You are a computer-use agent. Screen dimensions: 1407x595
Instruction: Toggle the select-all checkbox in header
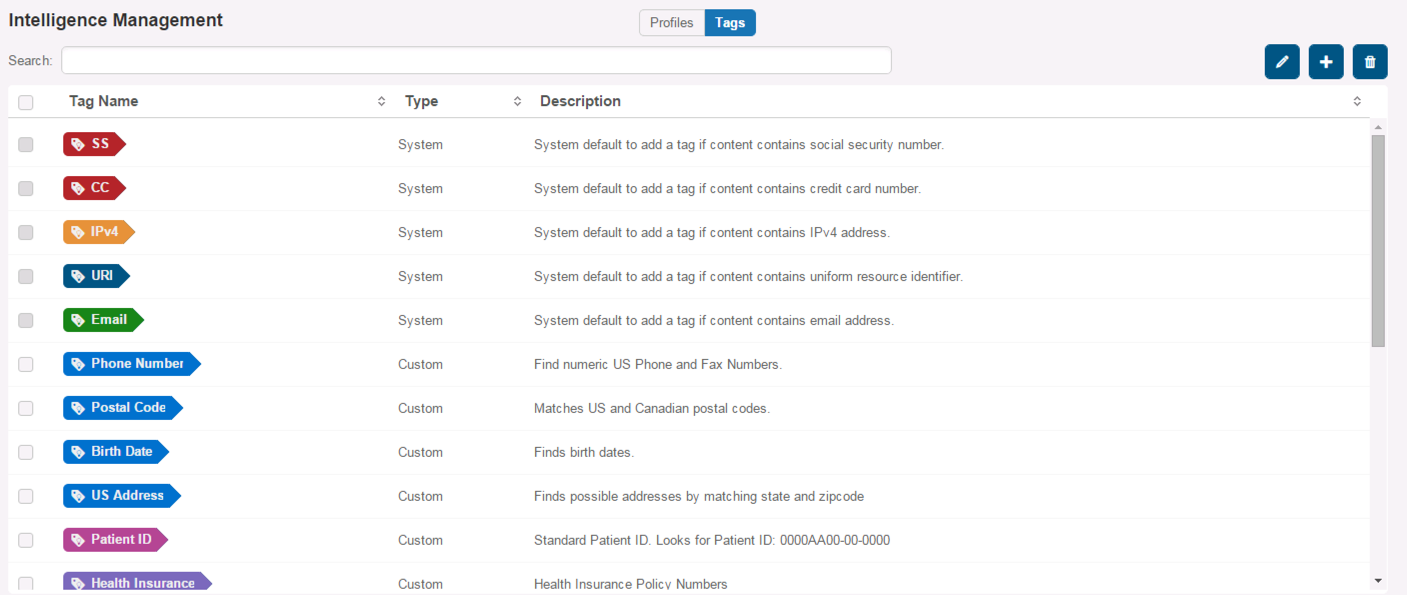click(x=26, y=102)
